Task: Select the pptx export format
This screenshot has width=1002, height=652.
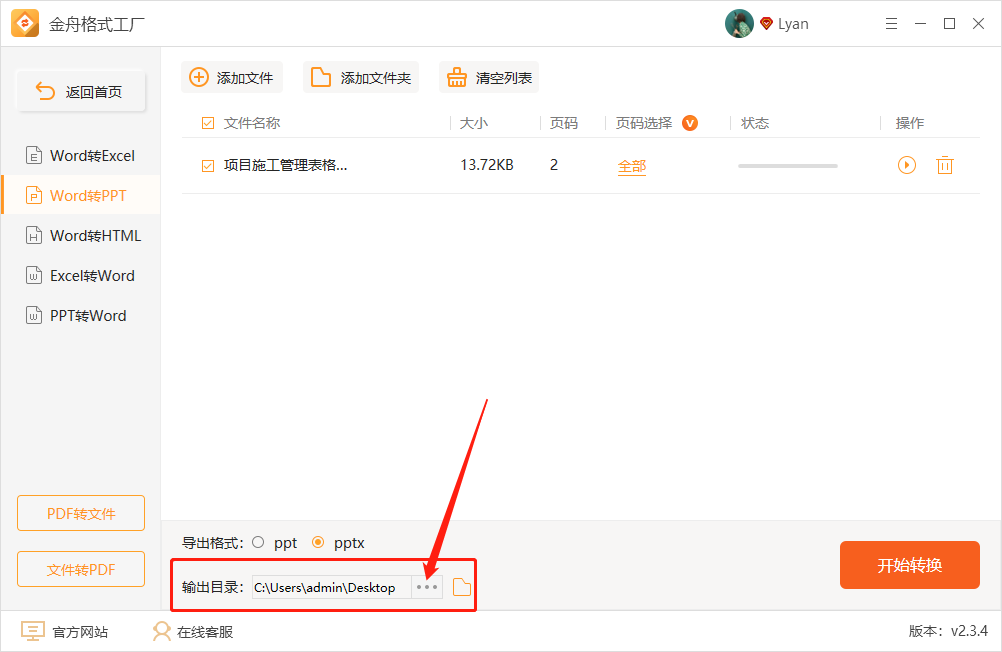Action: click(x=318, y=542)
